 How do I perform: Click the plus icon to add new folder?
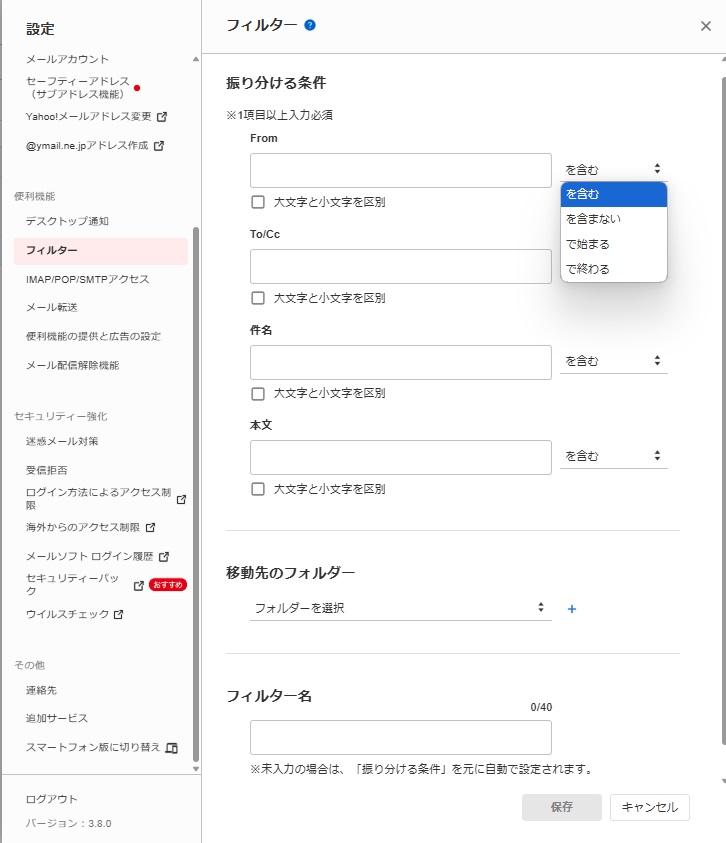click(x=572, y=608)
